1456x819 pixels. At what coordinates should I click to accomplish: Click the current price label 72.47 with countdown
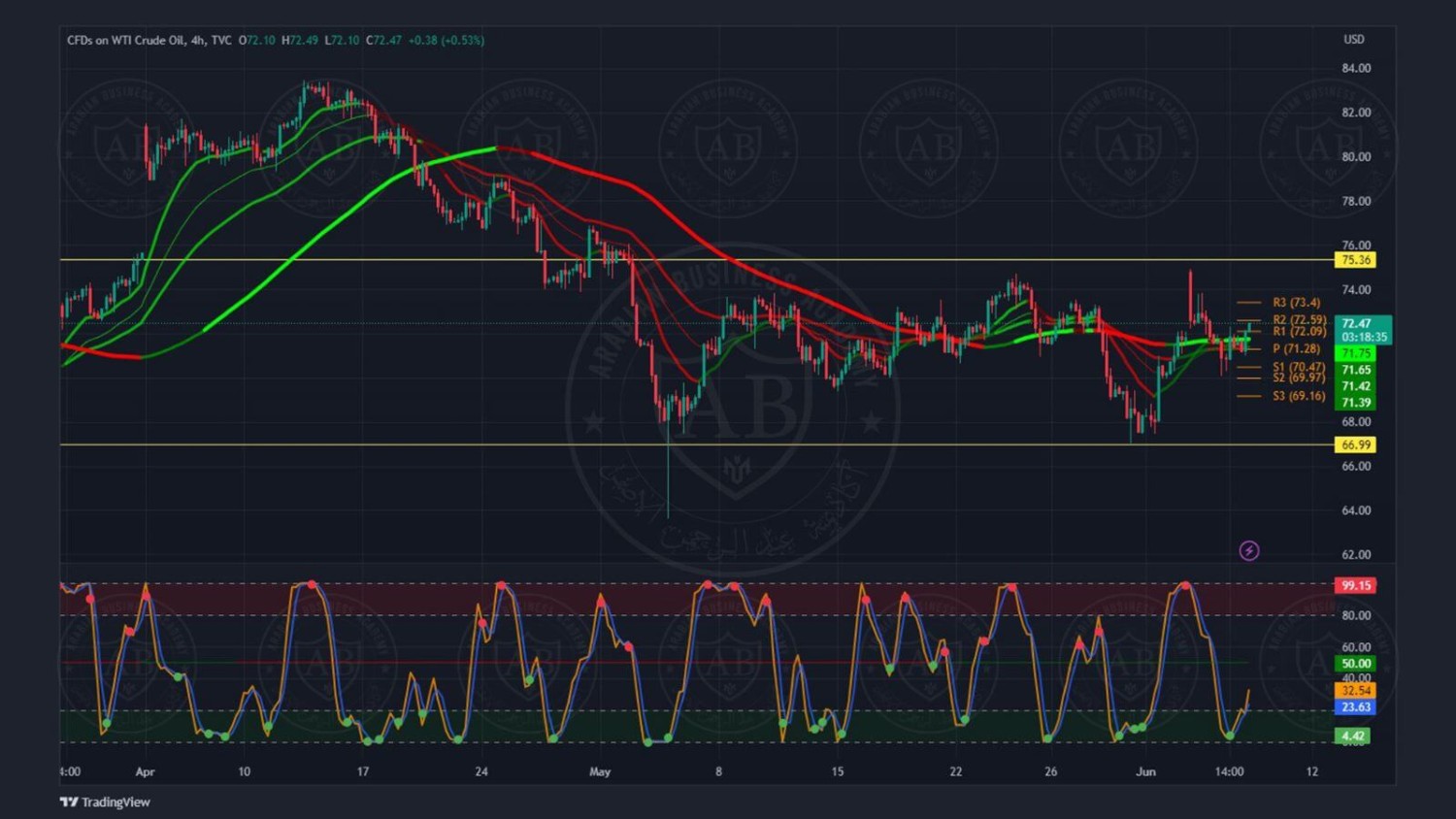[1364, 330]
